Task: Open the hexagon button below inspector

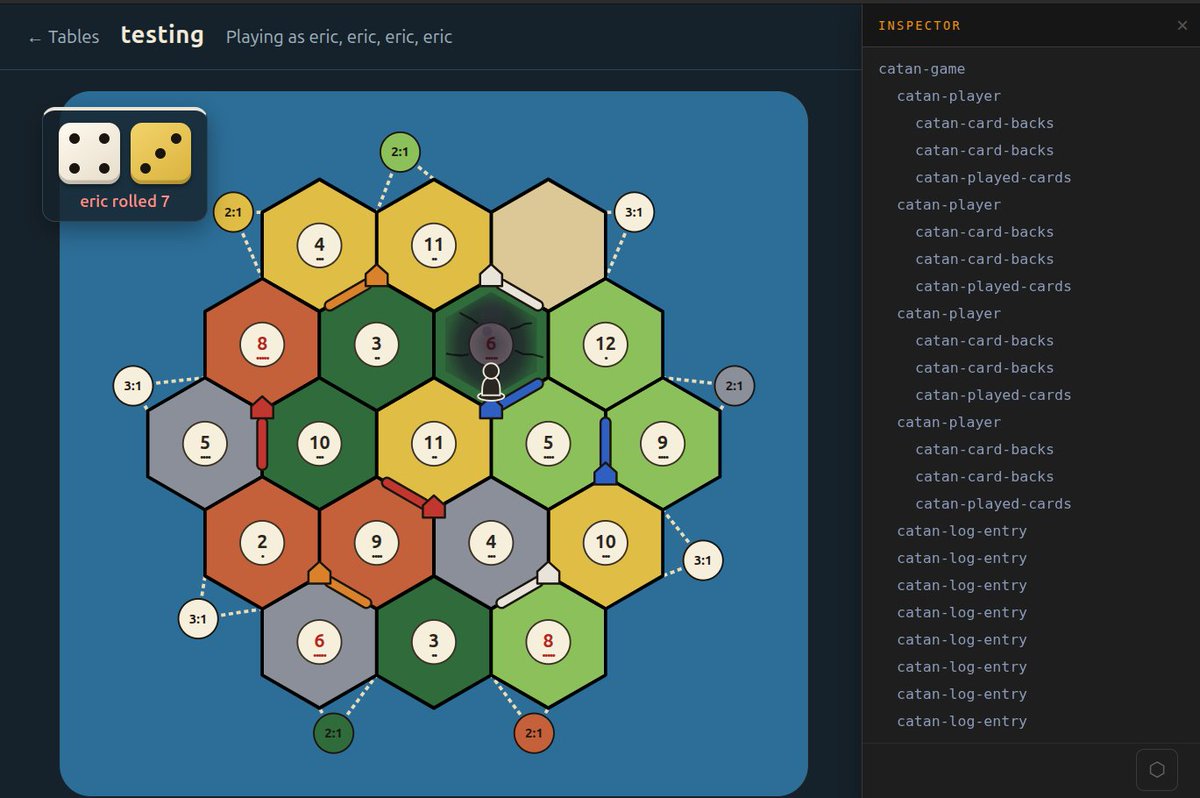Action: click(x=1157, y=769)
